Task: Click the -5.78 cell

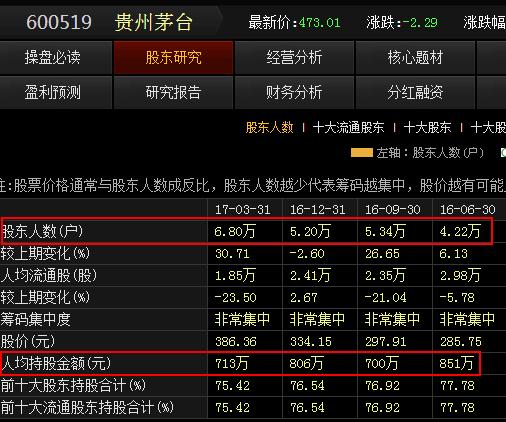Action: click(457, 297)
